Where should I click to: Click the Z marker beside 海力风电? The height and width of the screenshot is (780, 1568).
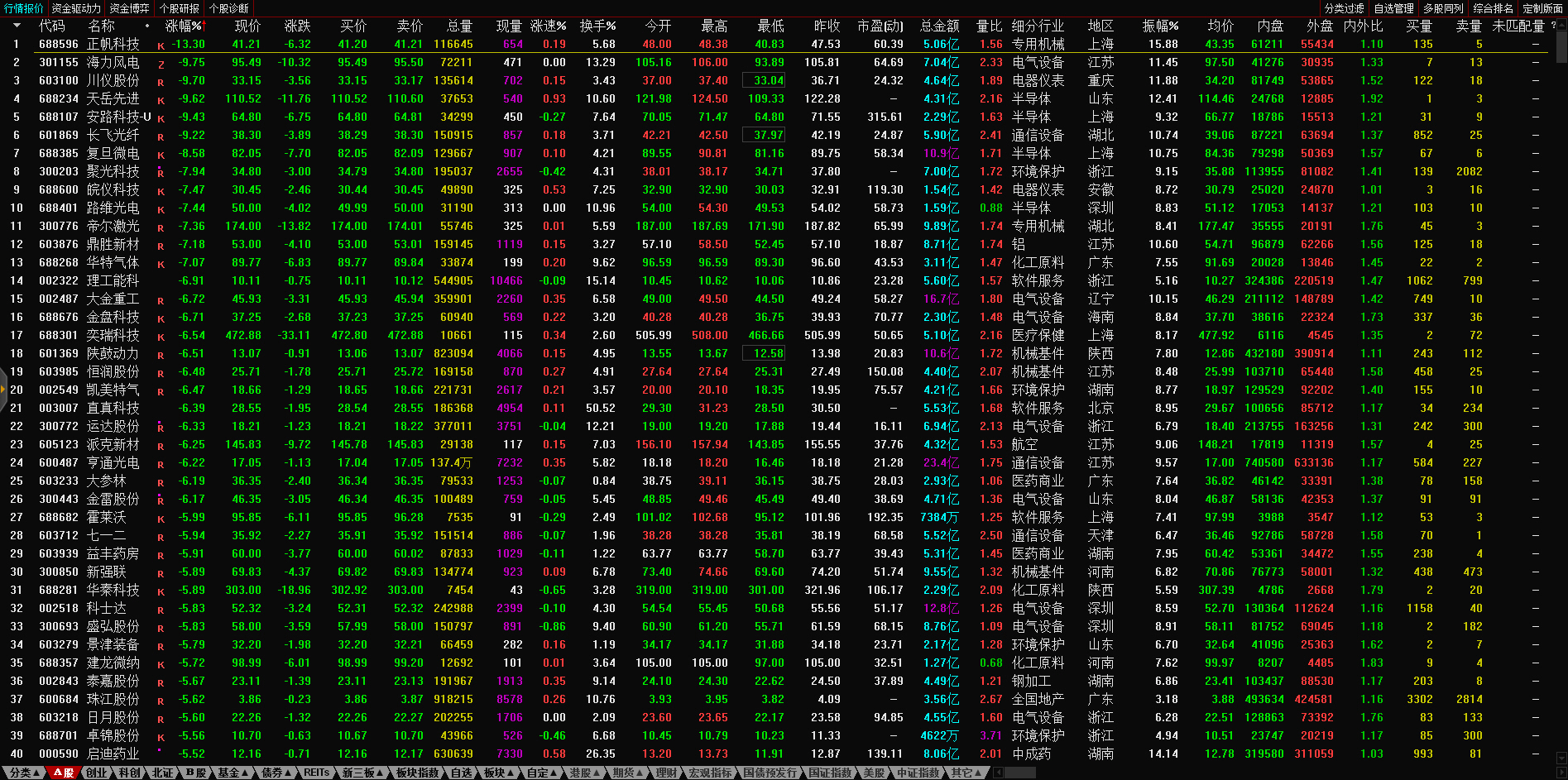(x=161, y=64)
